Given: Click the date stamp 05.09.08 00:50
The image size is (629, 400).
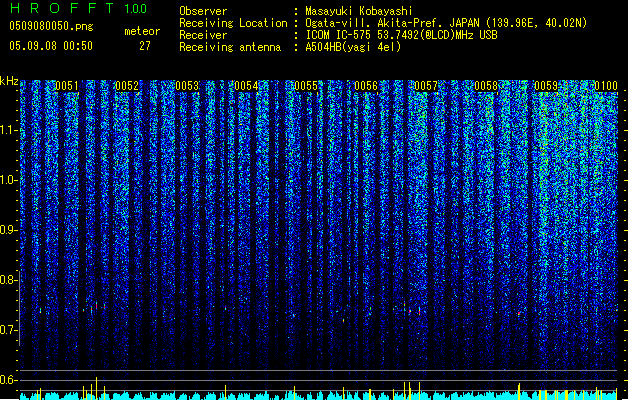Looking at the screenshot, I should [51, 46].
